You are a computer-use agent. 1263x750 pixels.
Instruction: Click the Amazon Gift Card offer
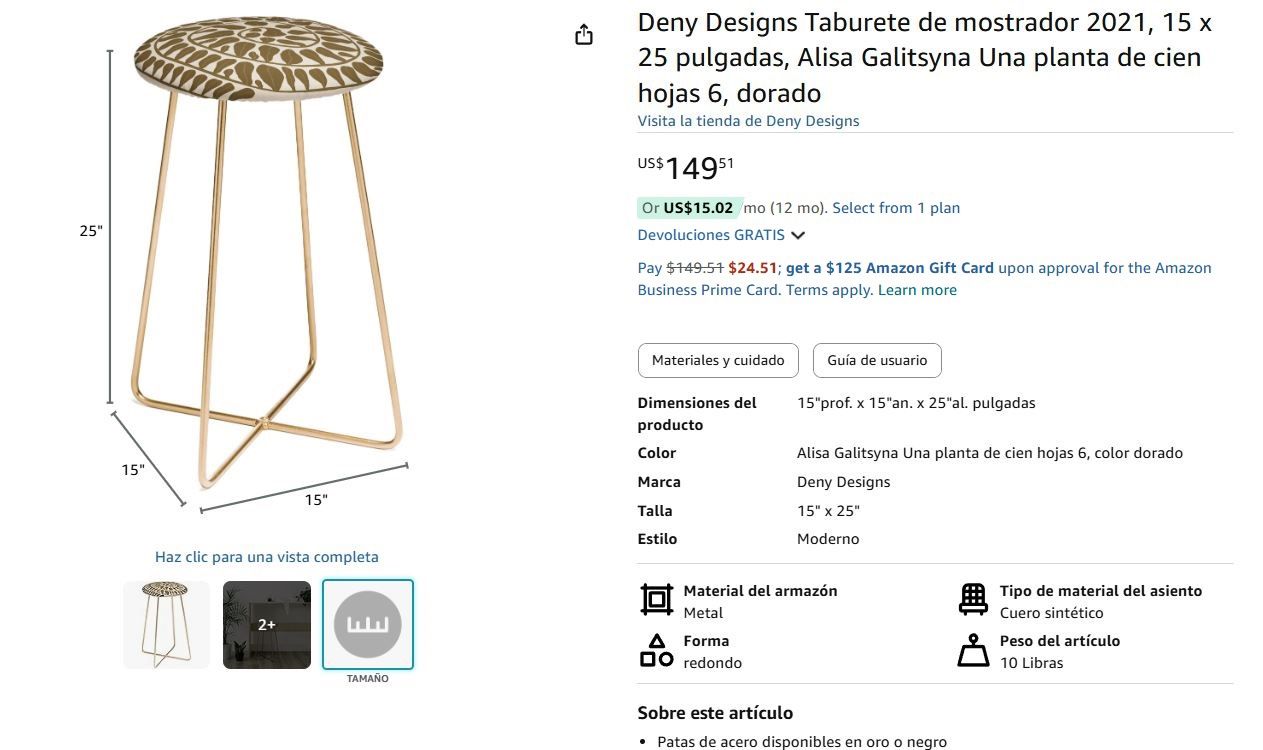(889, 267)
